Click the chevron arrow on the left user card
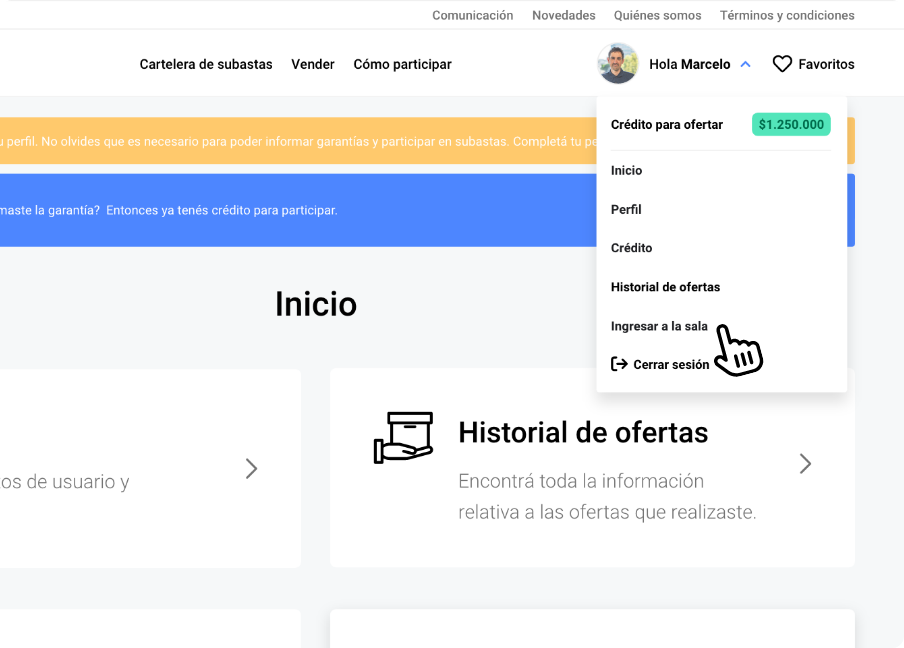This screenshot has height=648, width=904. pos(251,468)
